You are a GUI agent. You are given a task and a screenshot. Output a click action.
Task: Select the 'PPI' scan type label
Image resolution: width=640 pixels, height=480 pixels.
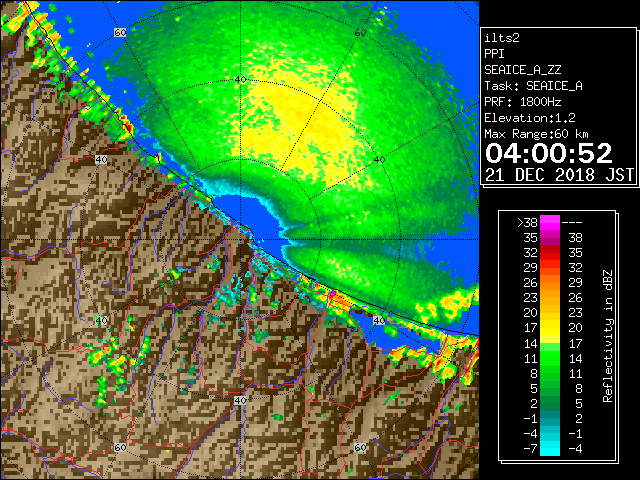click(494, 54)
